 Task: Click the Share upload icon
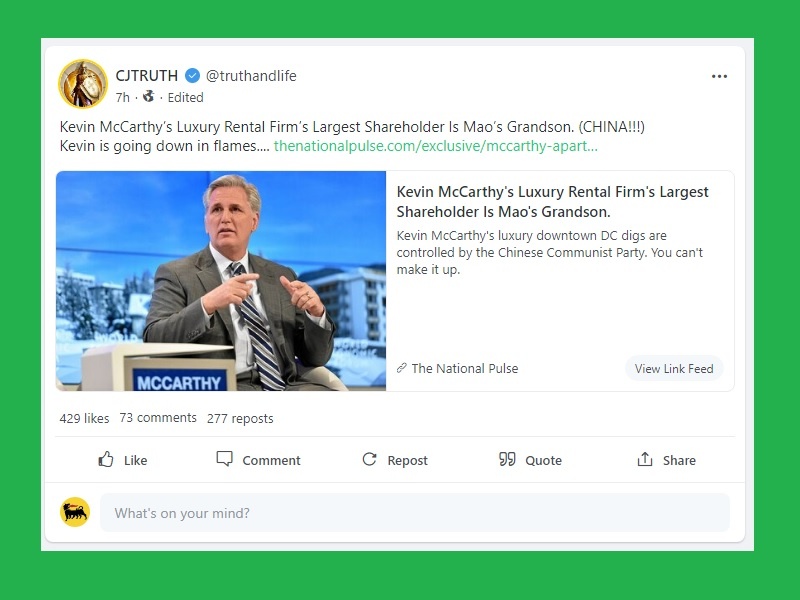pyautogui.click(x=645, y=459)
